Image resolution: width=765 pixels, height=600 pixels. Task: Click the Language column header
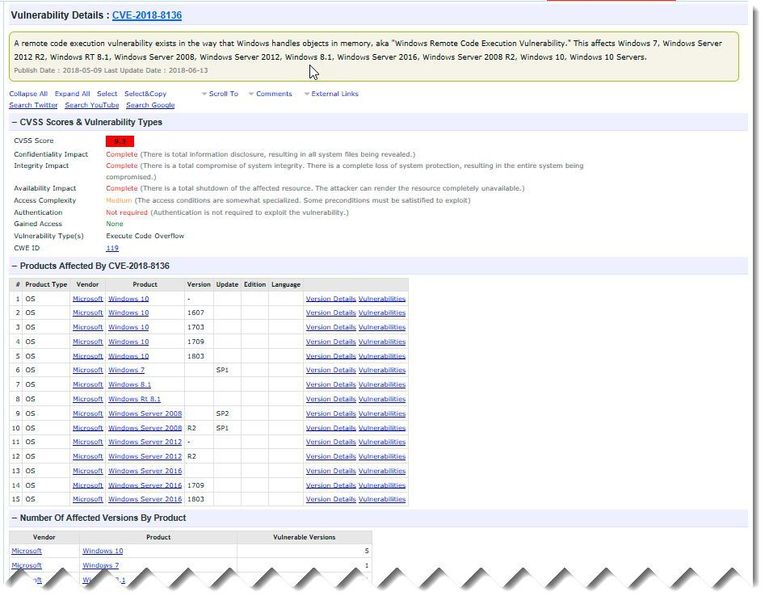286,285
